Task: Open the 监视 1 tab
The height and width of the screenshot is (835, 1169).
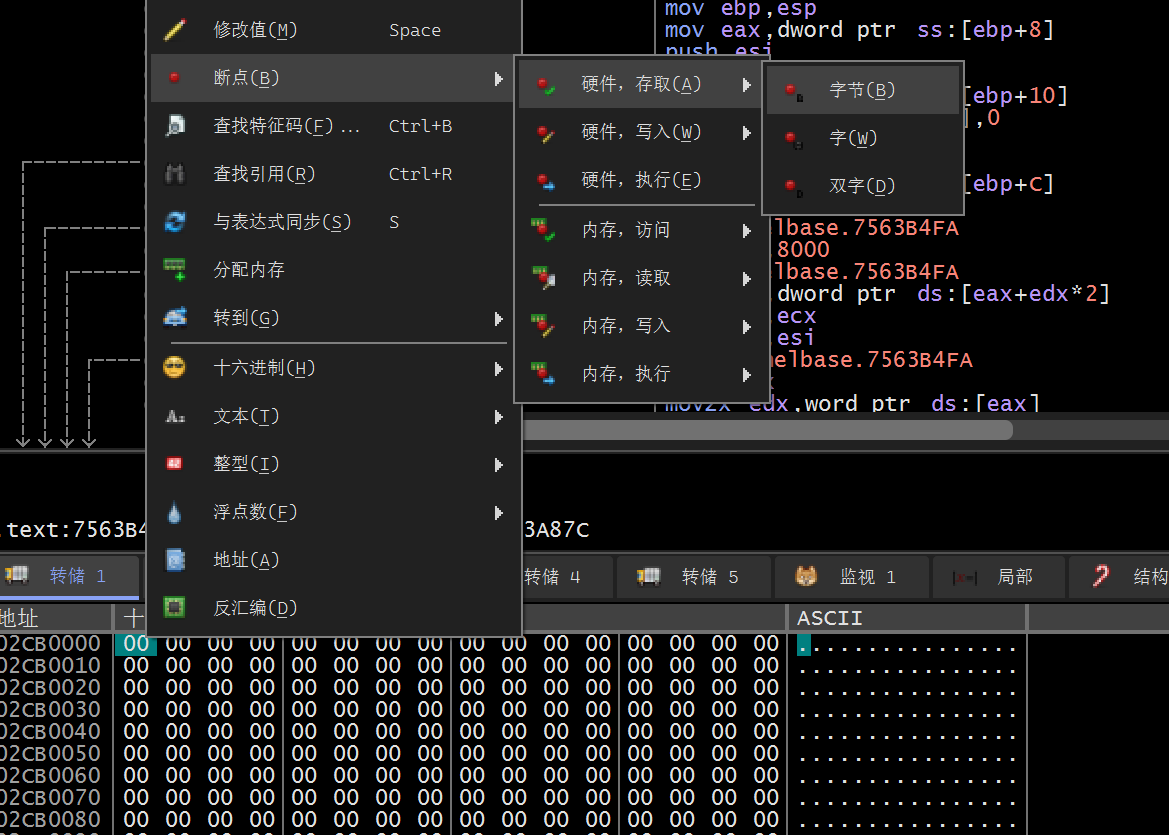Action: click(x=852, y=576)
